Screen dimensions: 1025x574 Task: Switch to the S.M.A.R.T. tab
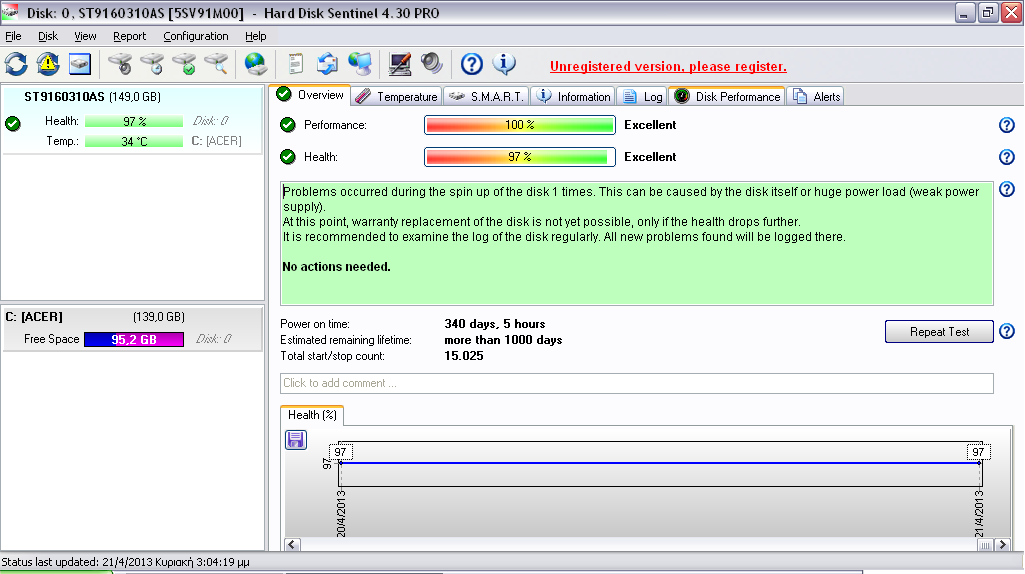(x=486, y=97)
